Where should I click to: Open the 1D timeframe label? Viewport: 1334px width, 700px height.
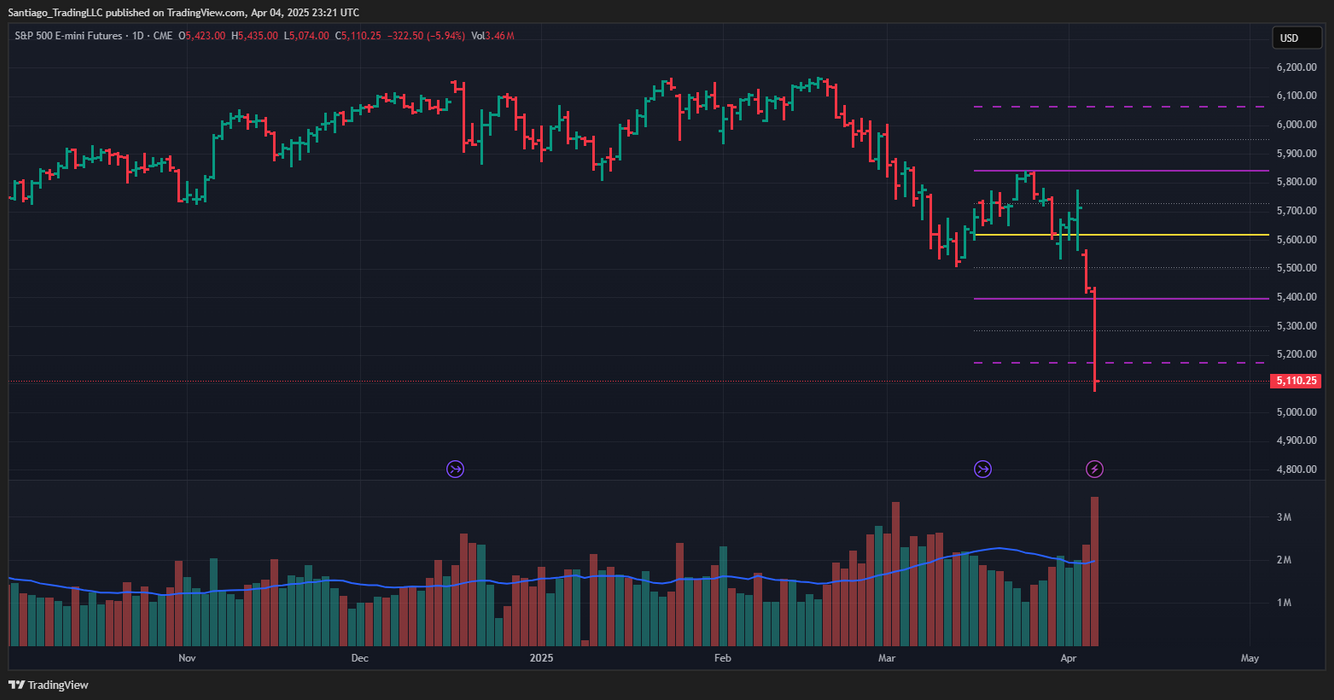(139, 33)
